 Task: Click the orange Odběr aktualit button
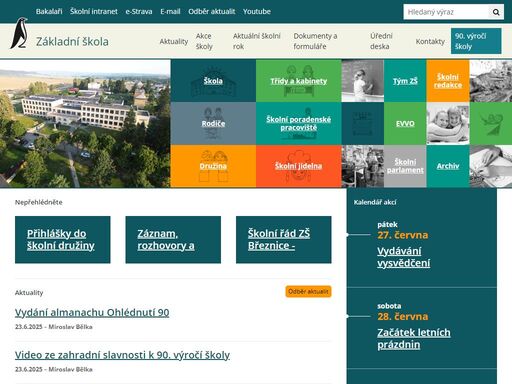(x=308, y=292)
